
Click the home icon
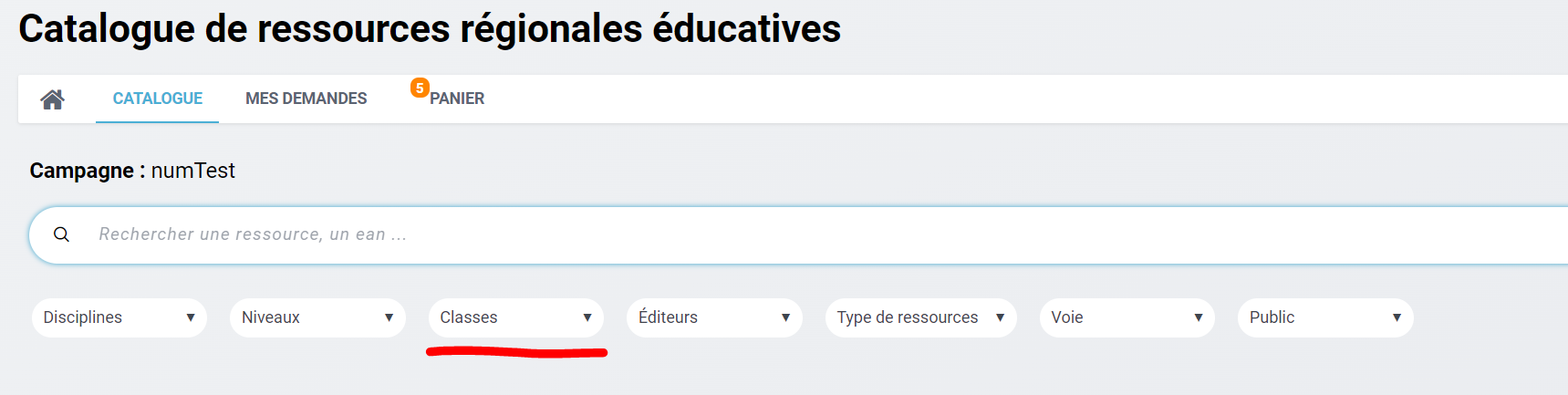53,99
